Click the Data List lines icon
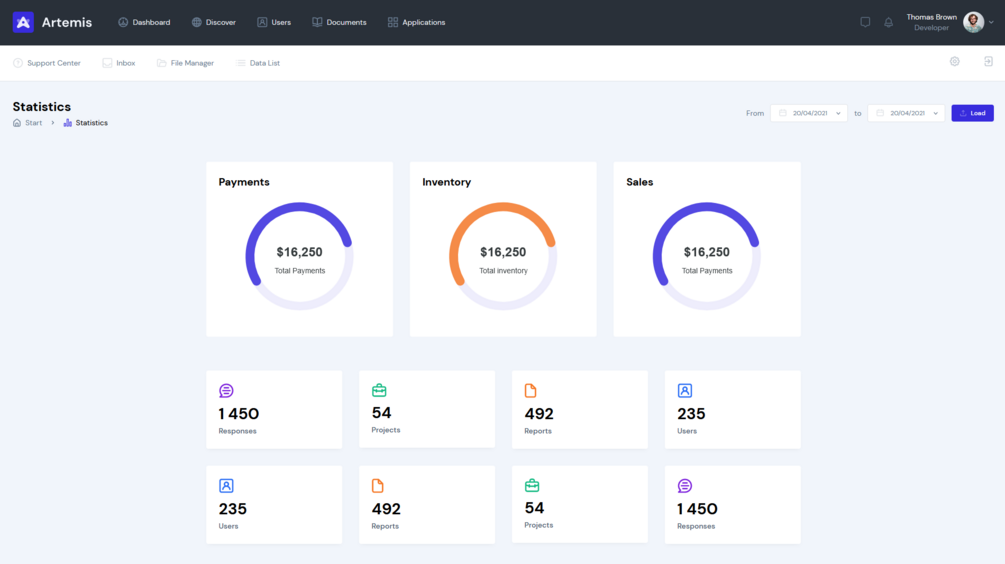The height and width of the screenshot is (564, 1005). (x=240, y=63)
